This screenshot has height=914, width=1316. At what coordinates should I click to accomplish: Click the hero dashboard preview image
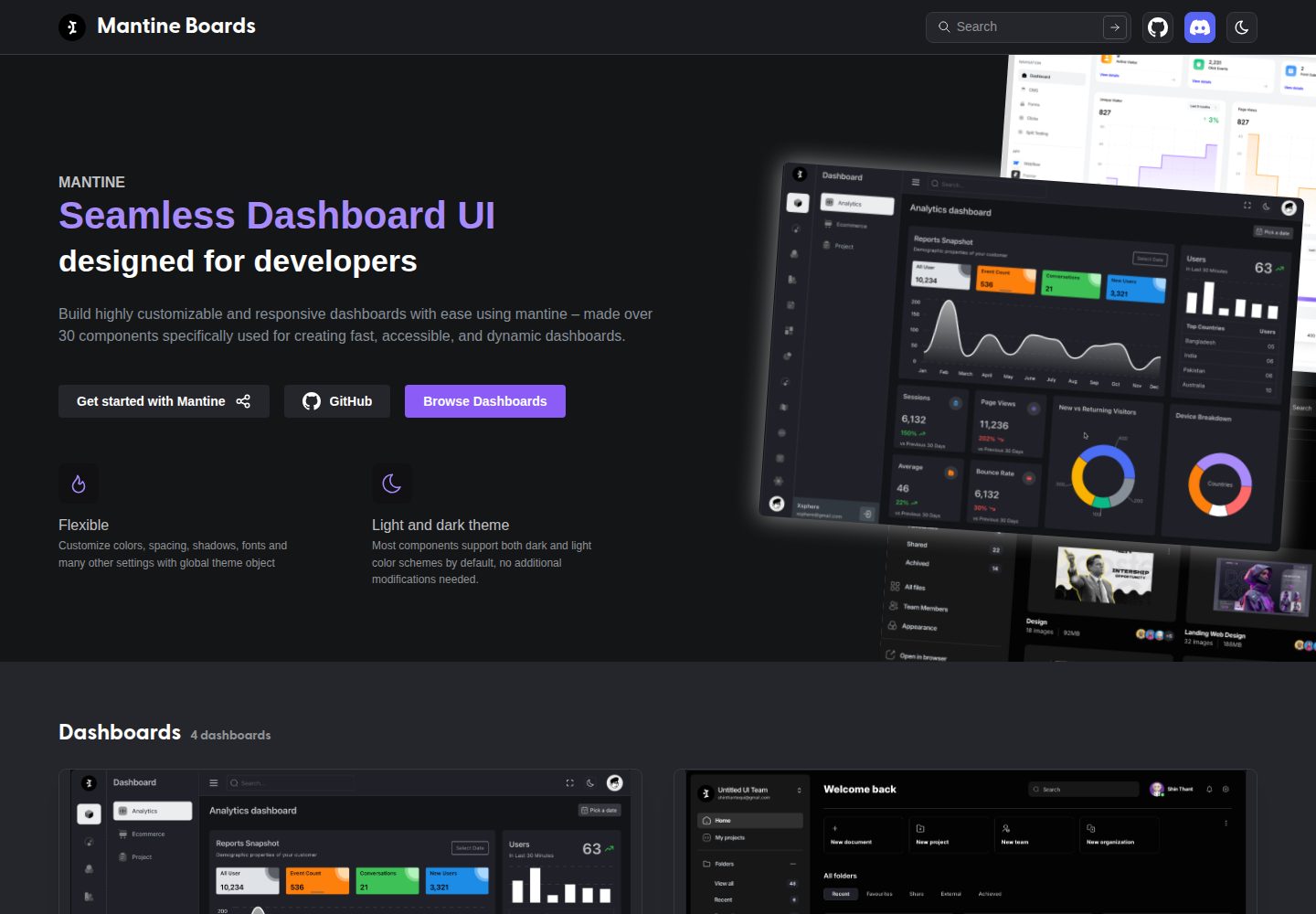[1033, 358]
